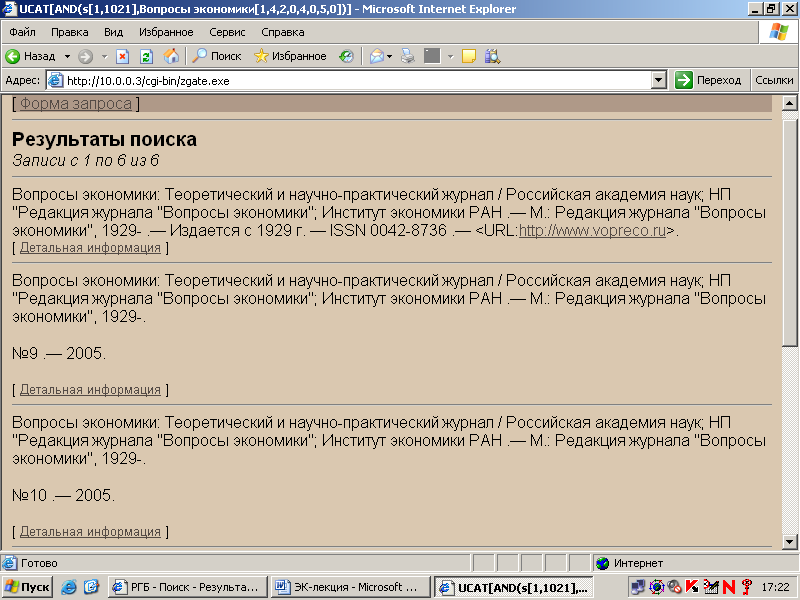Expand dropdown arrow next to grey square icon
The height and width of the screenshot is (600, 800).
[451, 56]
